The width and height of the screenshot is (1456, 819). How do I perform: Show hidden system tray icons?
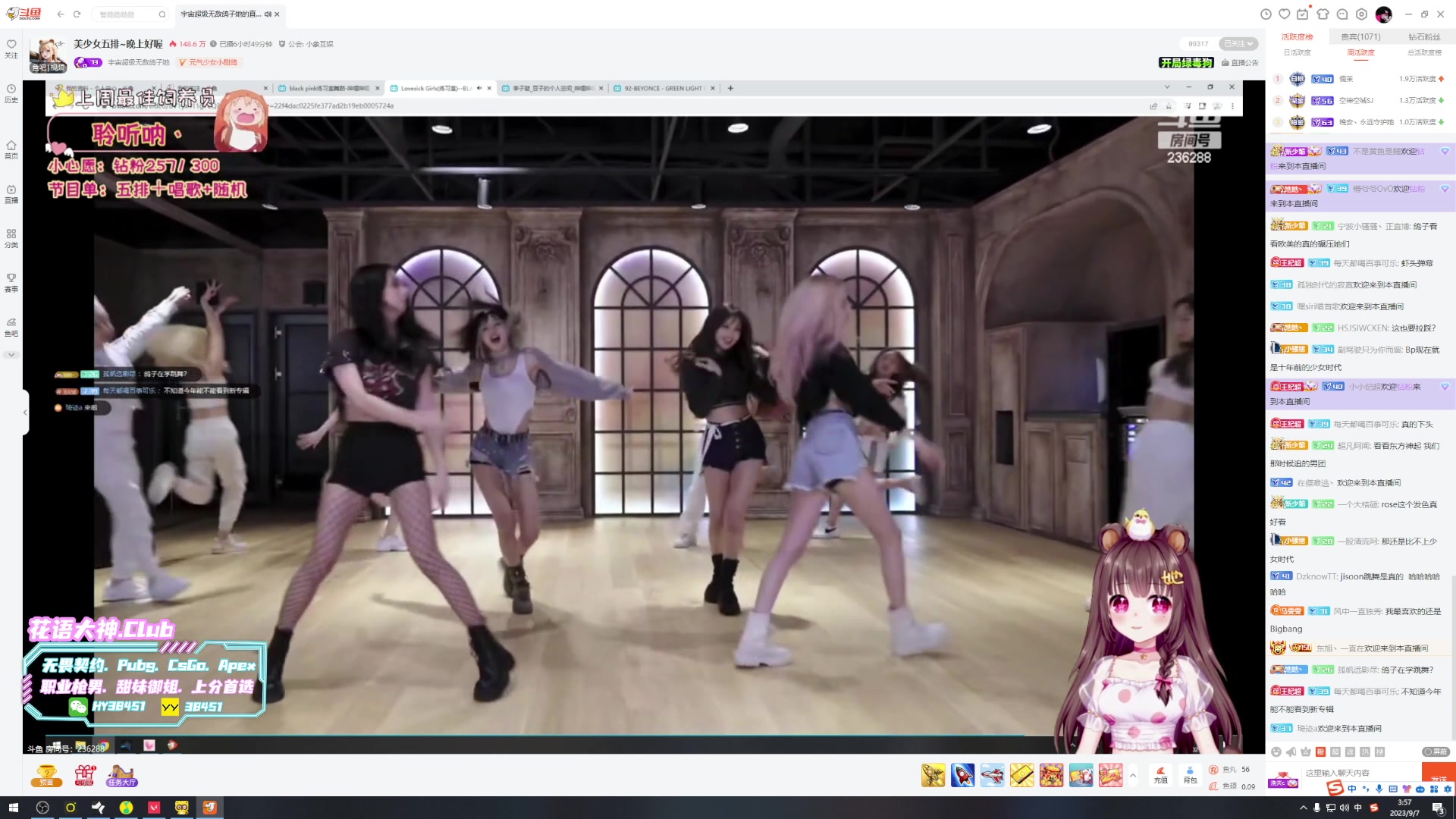click(x=1303, y=808)
